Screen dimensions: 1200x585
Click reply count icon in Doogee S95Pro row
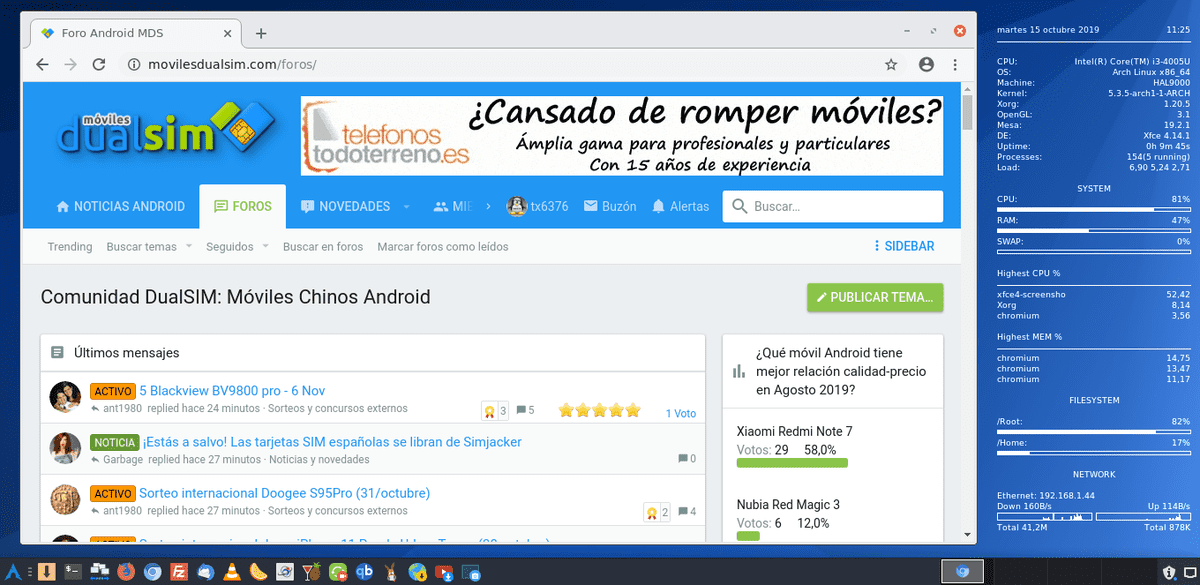click(x=681, y=512)
